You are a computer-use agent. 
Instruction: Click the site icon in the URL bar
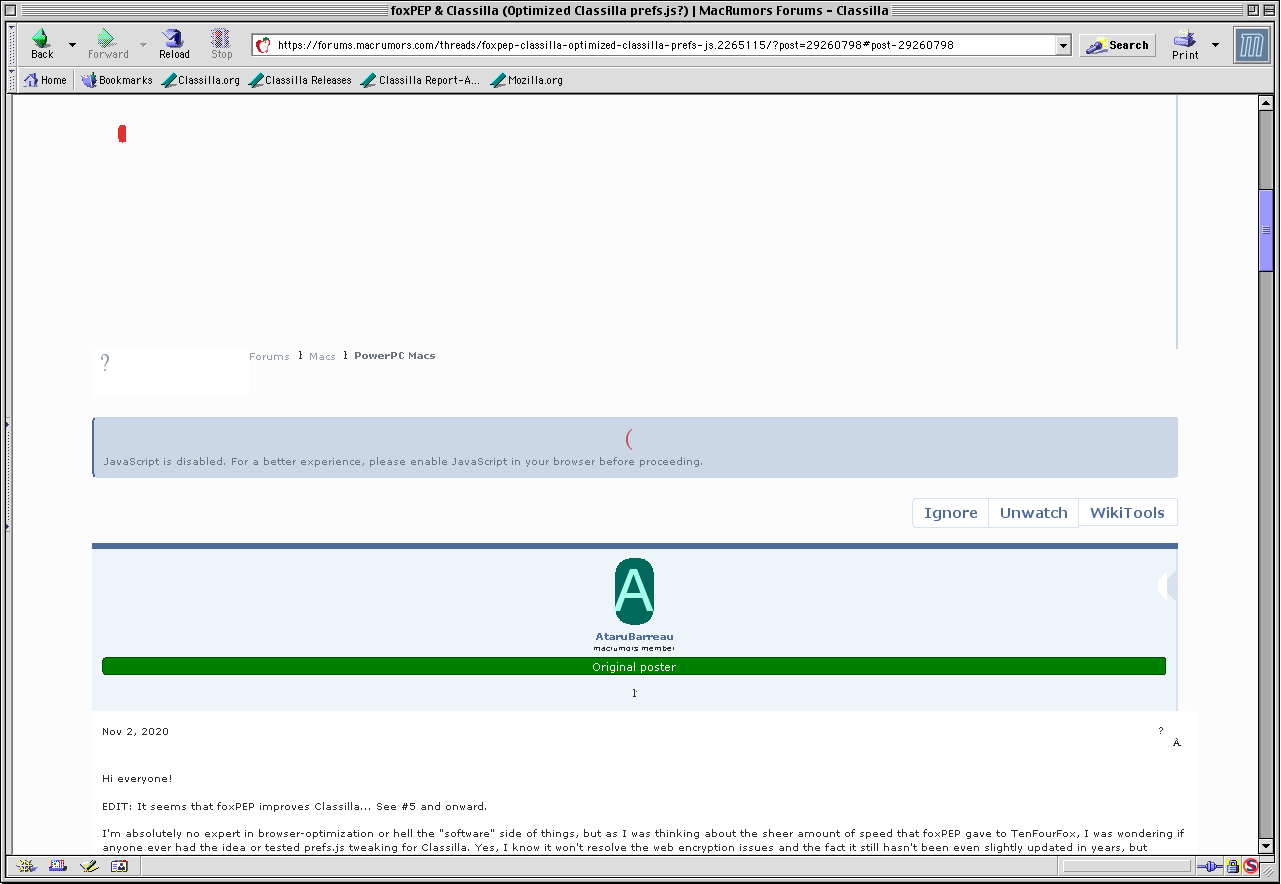point(264,45)
